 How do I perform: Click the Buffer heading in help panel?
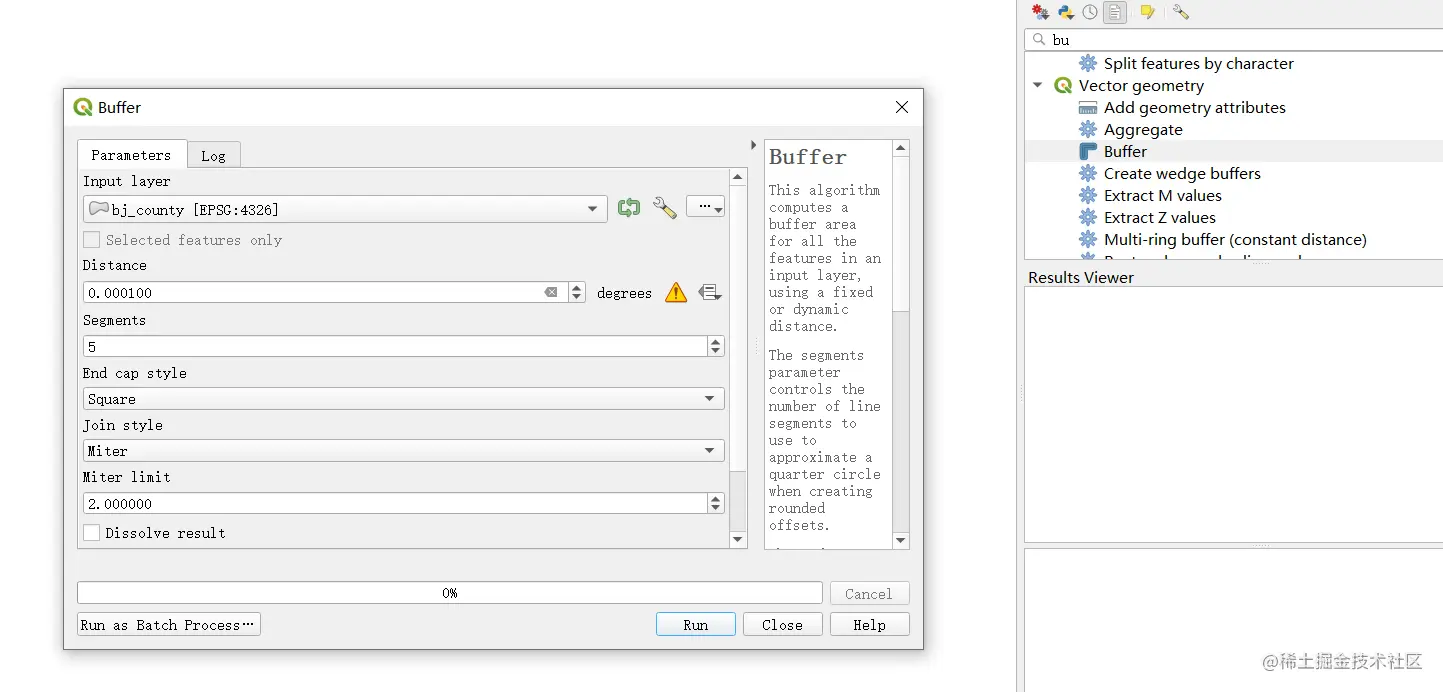tap(807, 157)
